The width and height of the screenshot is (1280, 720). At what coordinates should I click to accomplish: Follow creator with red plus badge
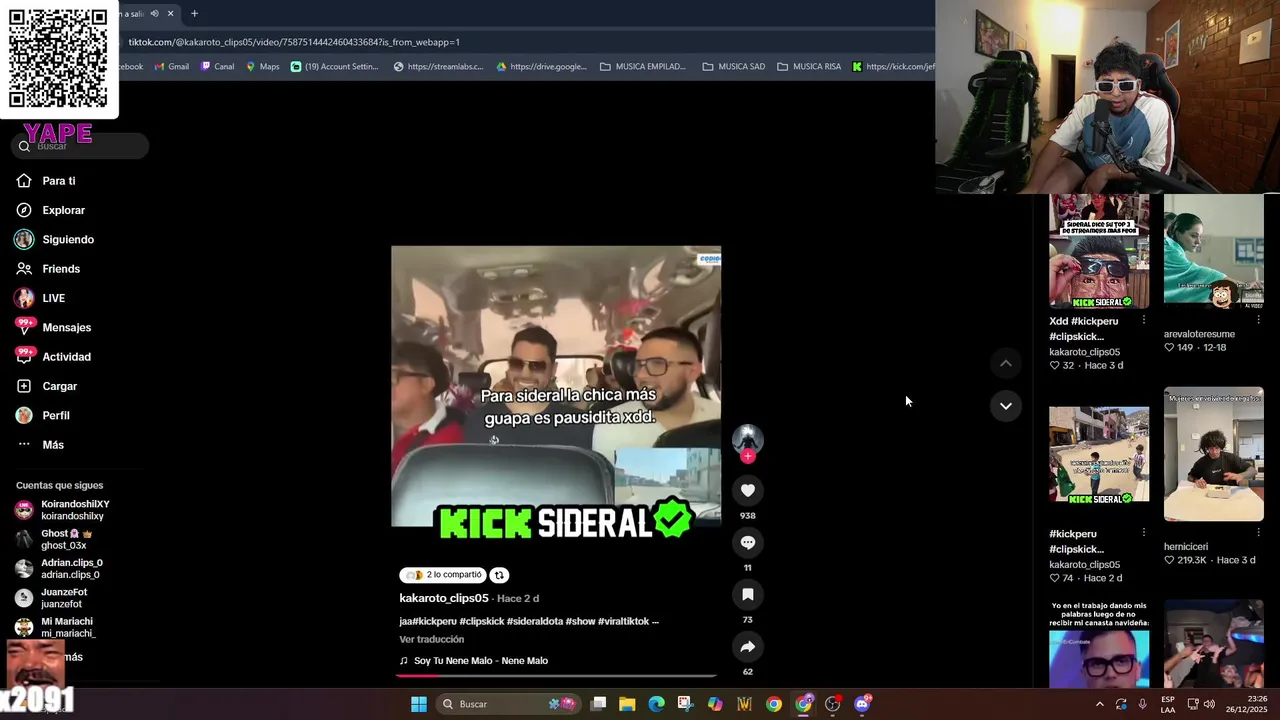point(748,456)
